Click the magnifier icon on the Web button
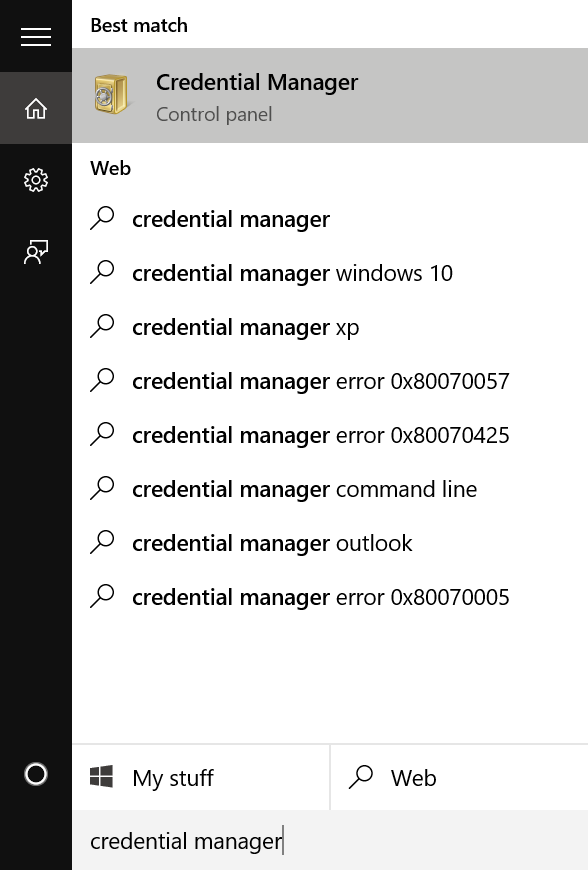588x870 pixels. click(361, 777)
